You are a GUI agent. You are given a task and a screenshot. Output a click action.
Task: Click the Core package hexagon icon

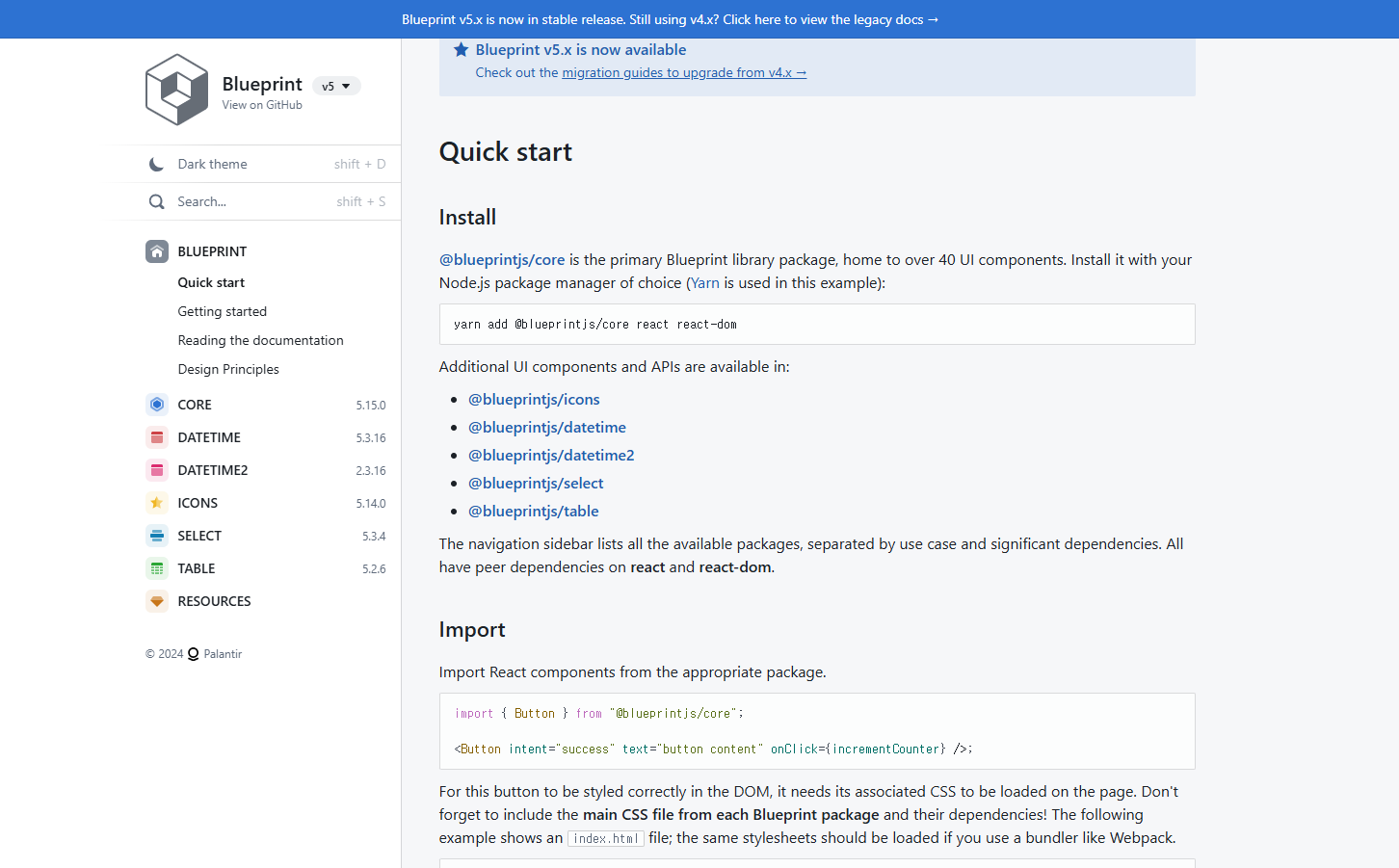(157, 405)
